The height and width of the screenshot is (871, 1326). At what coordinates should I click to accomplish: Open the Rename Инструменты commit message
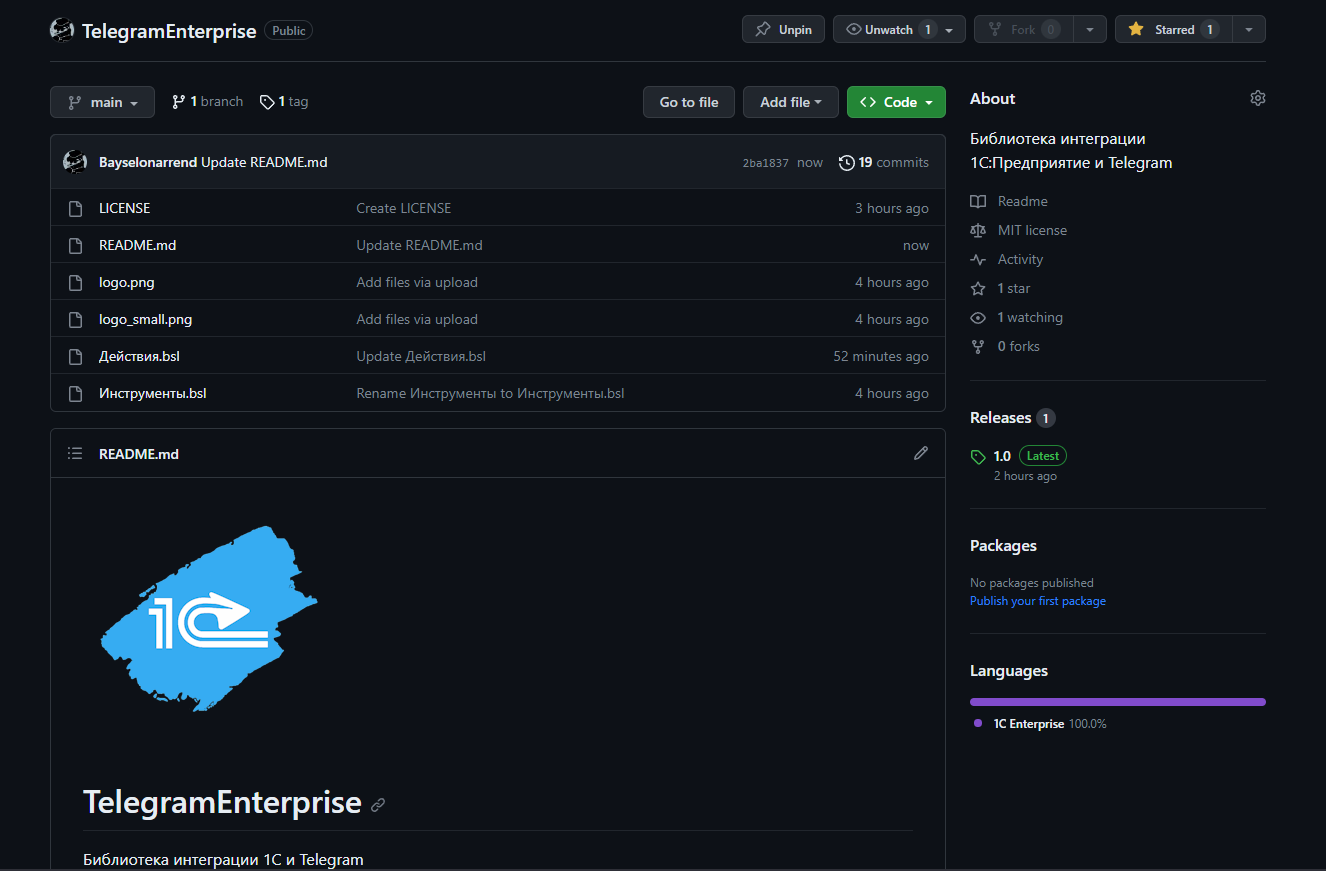tap(490, 393)
